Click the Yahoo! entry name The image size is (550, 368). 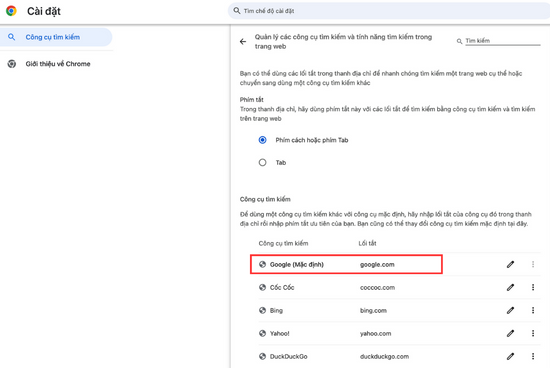(280, 333)
